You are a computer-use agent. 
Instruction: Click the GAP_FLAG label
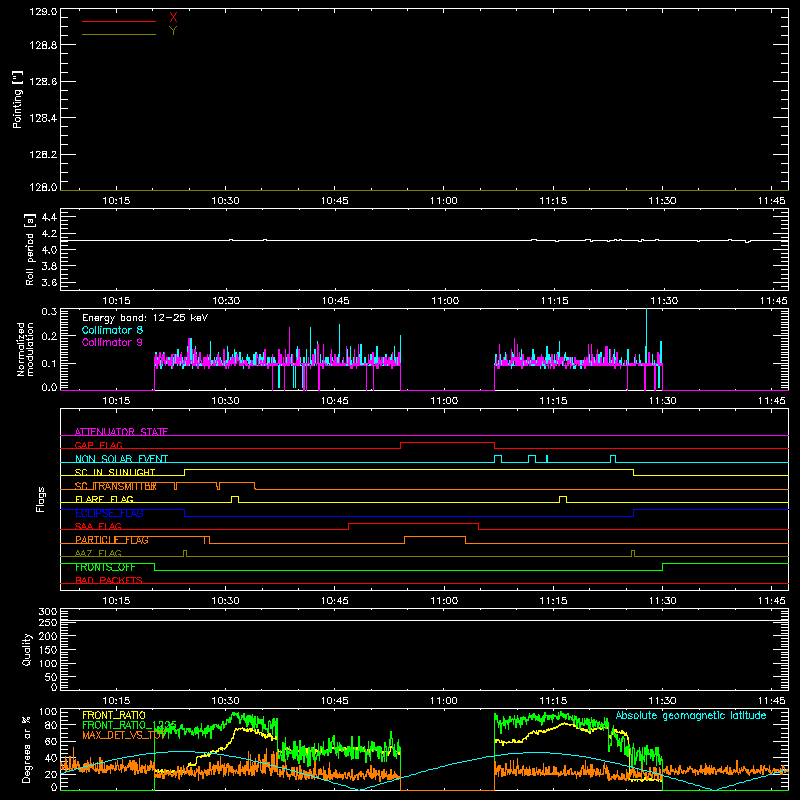point(98,445)
